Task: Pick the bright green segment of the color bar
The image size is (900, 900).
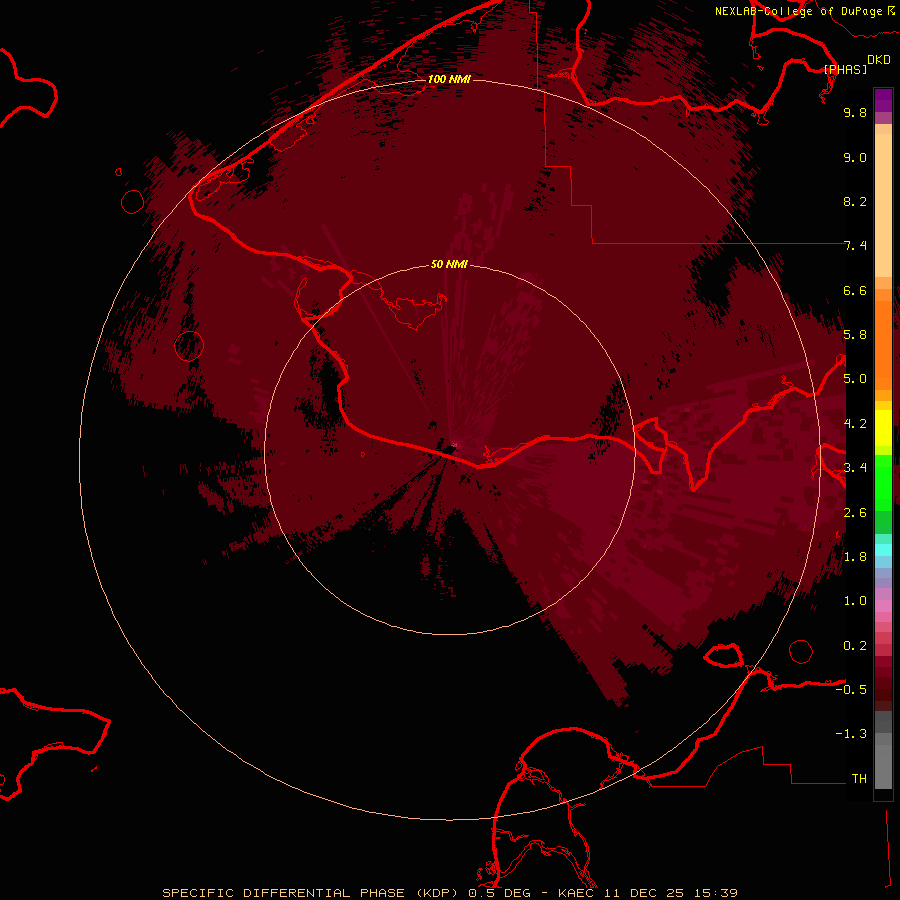Action: [883, 483]
